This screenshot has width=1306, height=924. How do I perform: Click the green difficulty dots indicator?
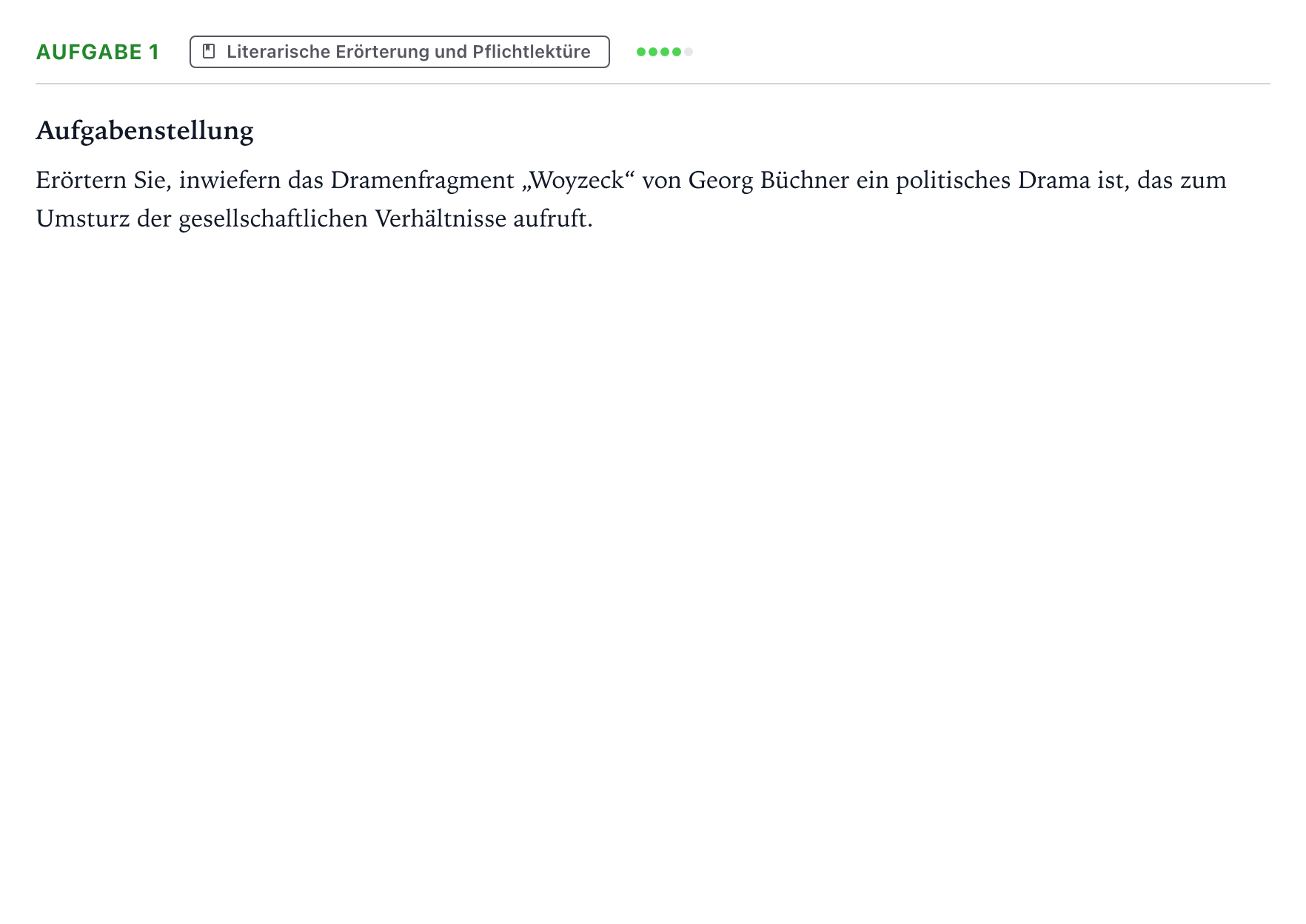coord(665,52)
